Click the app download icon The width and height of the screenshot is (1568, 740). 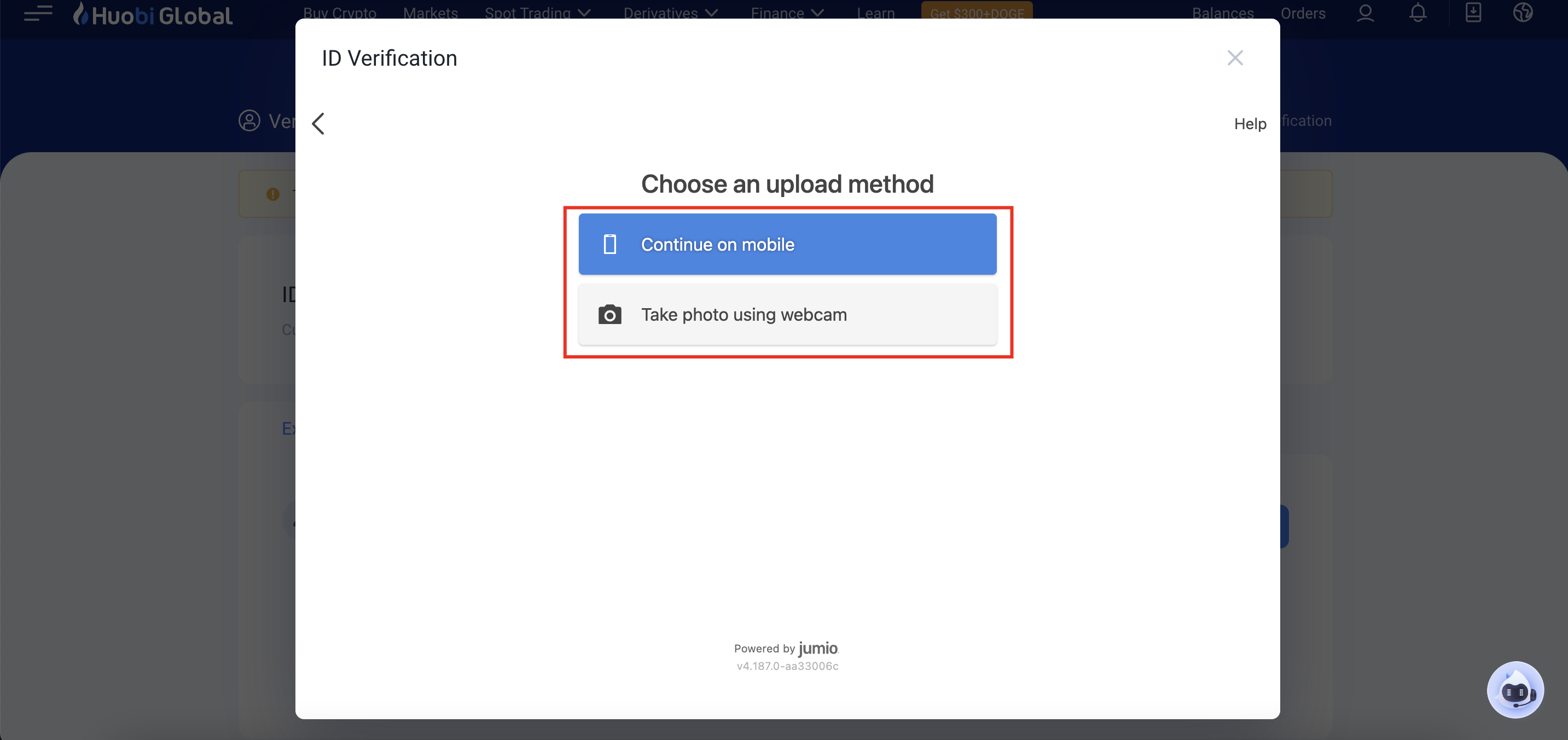pos(1473,13)
